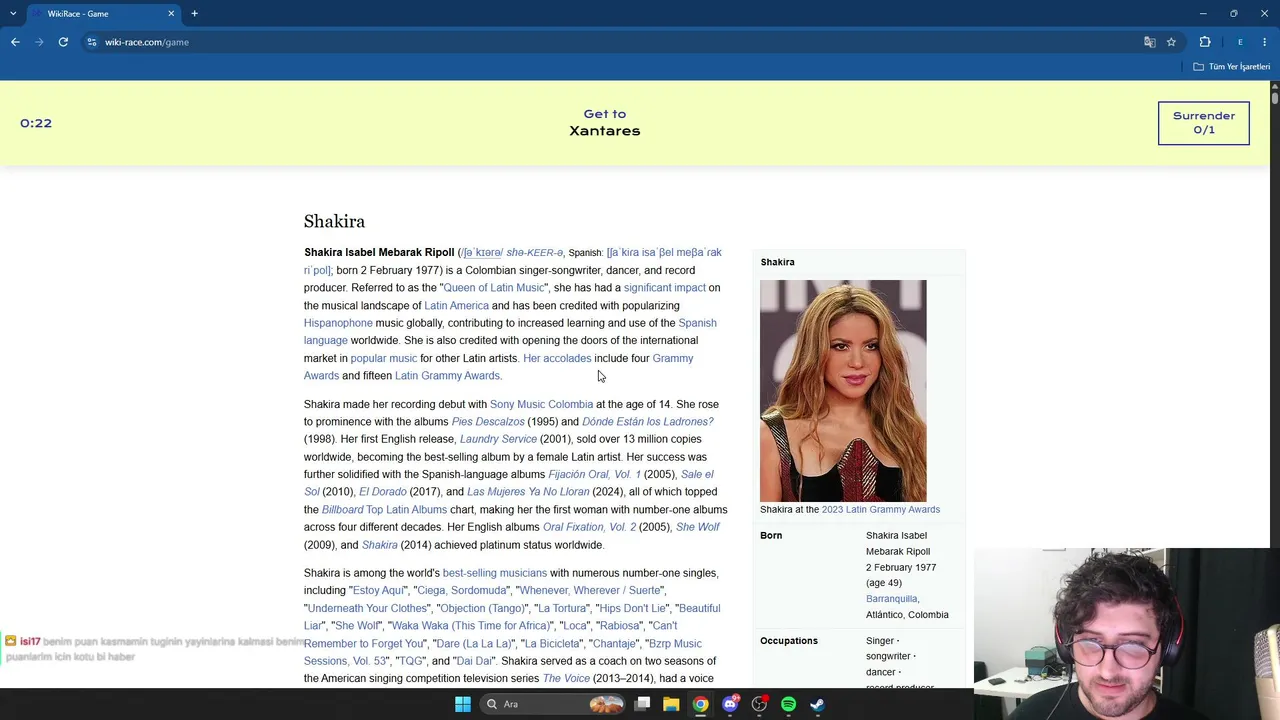Open the Objection (Tango) link

click(483, 608)
